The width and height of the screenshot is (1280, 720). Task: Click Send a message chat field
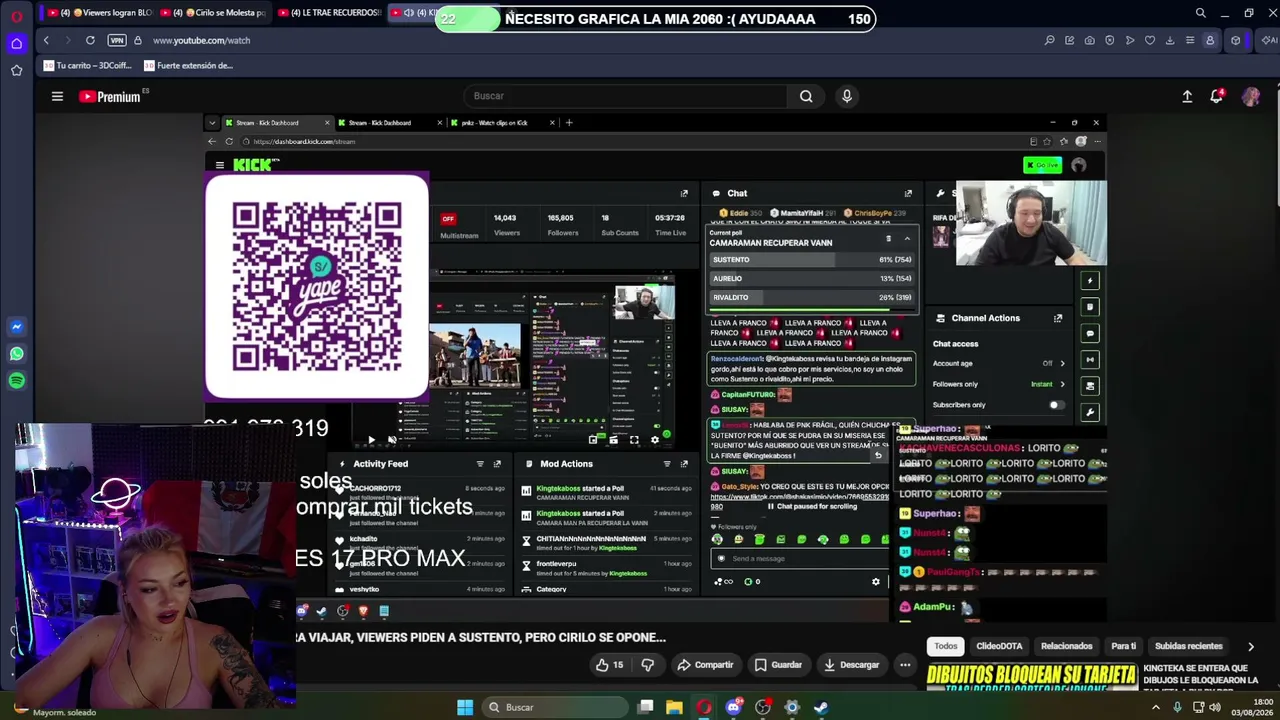(799, 559)
